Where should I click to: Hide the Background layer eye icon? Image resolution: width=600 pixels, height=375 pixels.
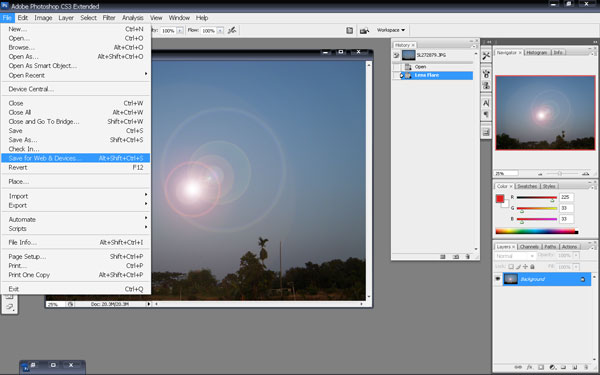pos(498,279)
